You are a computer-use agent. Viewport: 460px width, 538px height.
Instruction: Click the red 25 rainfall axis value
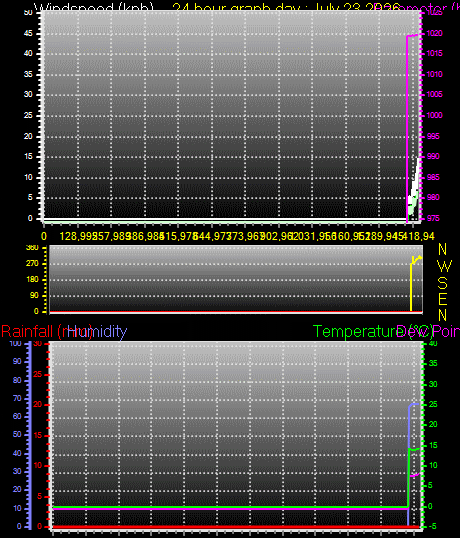click(x=38, y=374)
